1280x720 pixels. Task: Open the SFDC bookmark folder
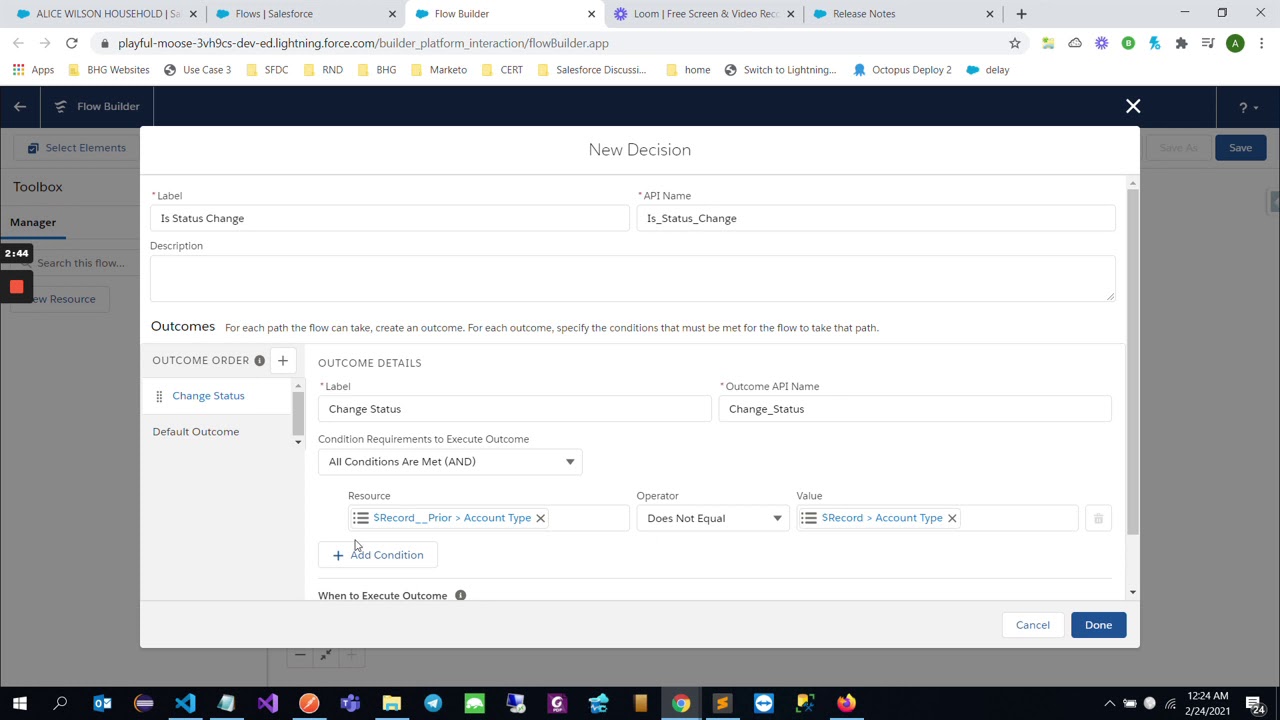266,70
